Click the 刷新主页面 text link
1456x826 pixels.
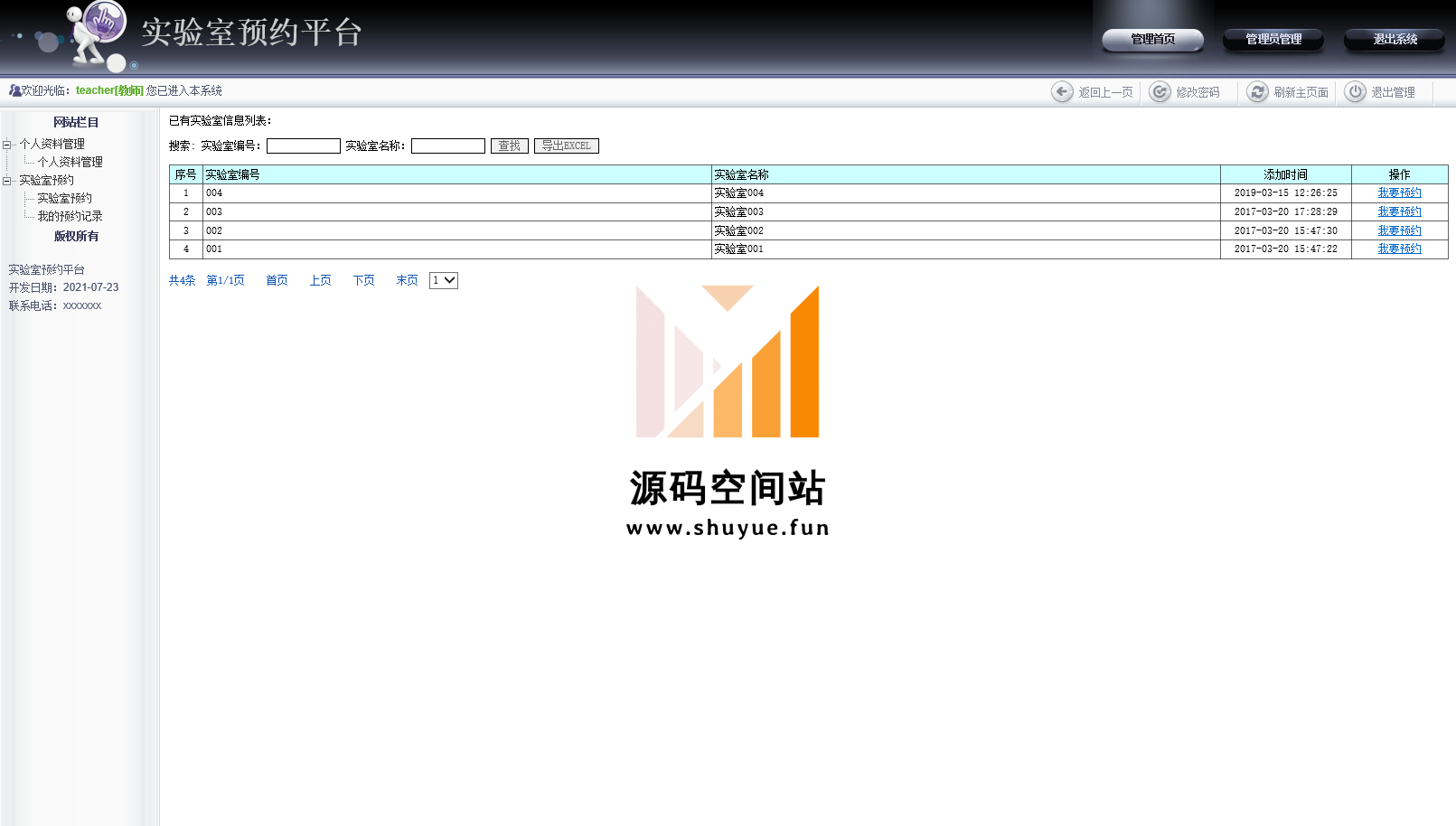point(1301,92)
